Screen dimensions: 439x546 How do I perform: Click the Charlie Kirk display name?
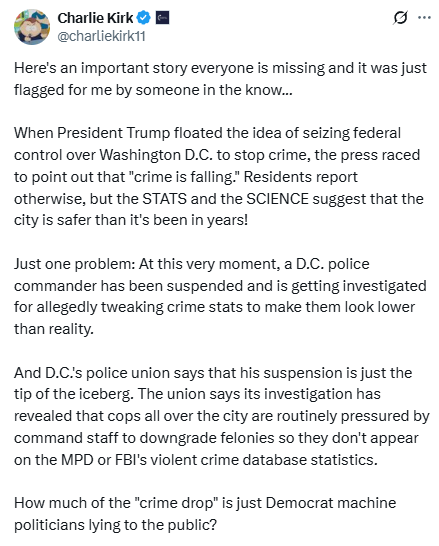click(95, 18)
